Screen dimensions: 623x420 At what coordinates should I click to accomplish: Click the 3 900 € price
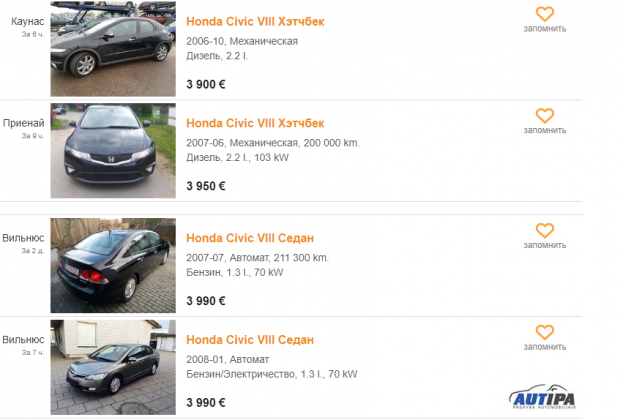(206, 84)
